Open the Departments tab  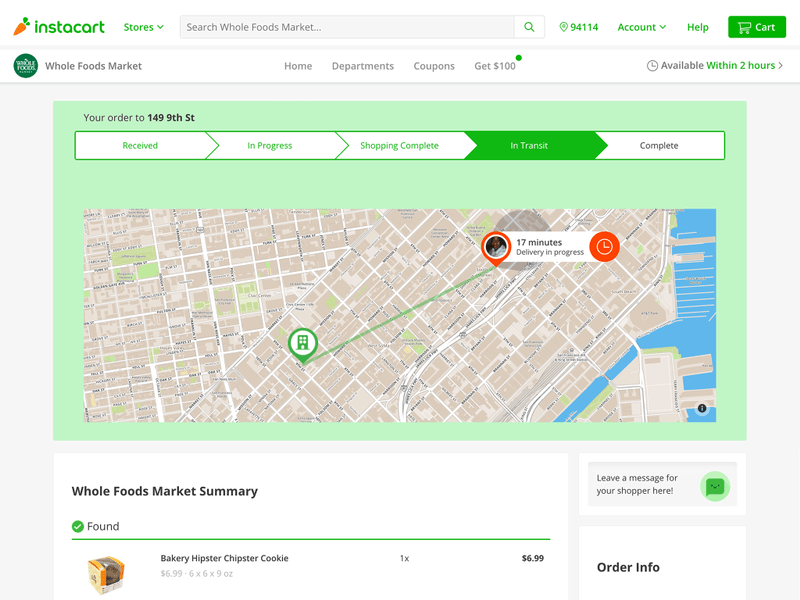click(363, 66)
